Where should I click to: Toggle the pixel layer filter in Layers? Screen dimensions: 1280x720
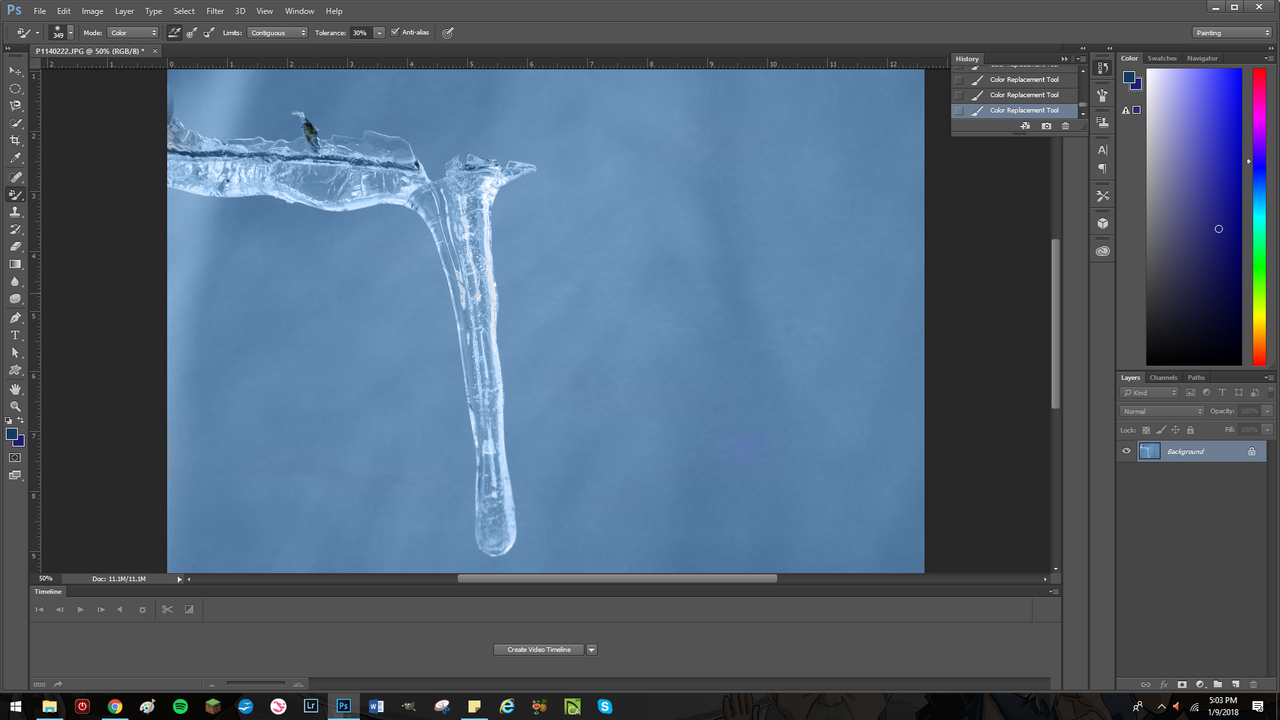click(x=1190, y=392)
